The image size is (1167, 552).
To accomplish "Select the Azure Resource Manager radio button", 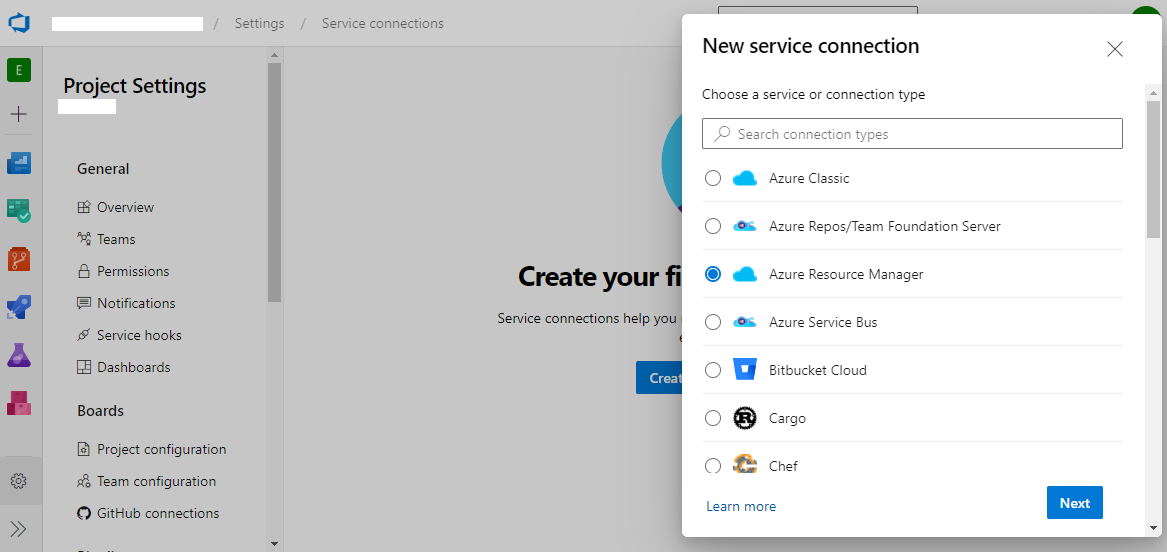I will point(713,274).
